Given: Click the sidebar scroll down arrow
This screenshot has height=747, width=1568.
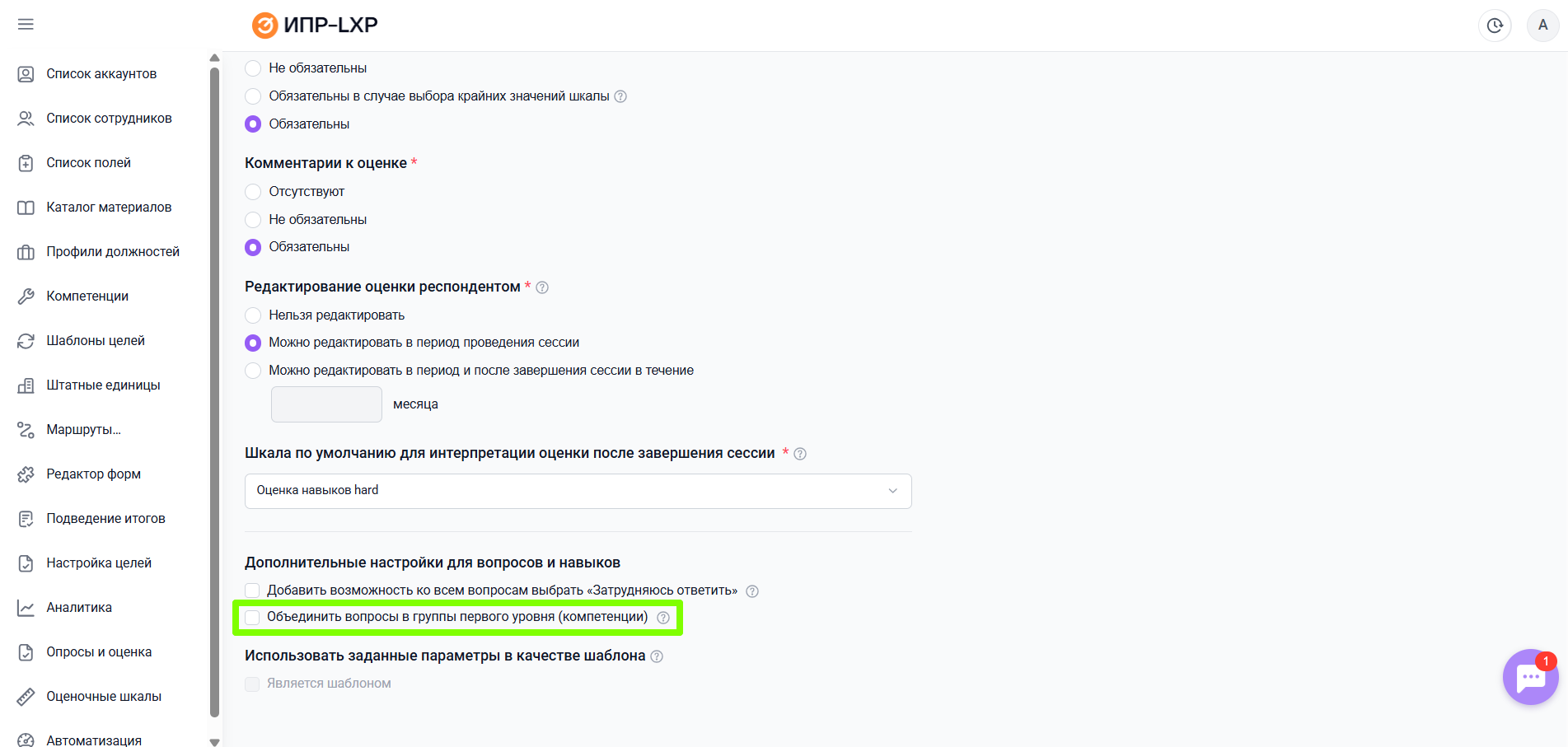Looking at the screenshot, I should [214, 741].
